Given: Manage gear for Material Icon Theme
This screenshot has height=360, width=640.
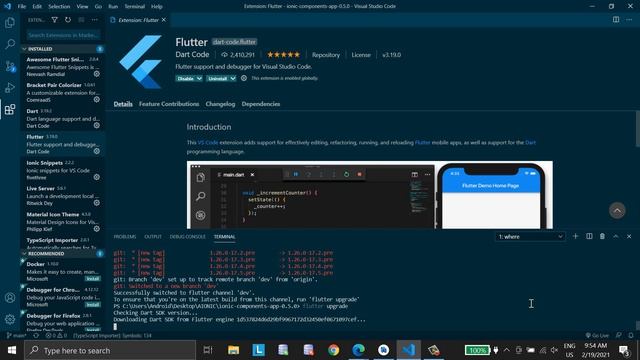Looking at the screenshot, I should click(x=97, y=229).
